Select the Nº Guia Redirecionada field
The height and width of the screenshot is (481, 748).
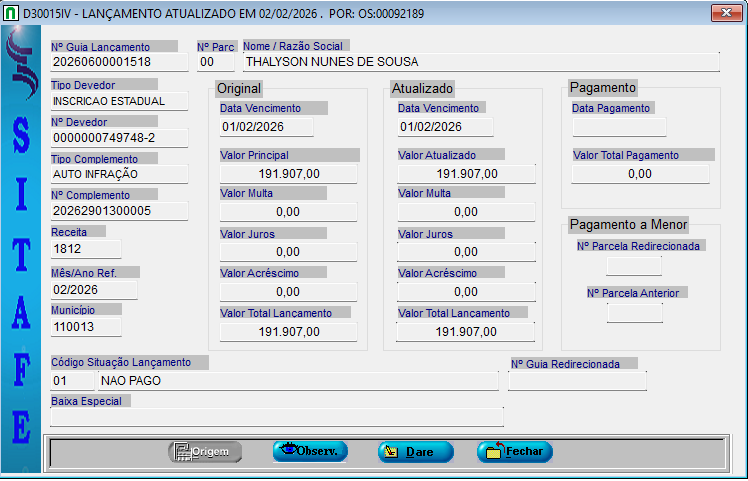[577, 381]
